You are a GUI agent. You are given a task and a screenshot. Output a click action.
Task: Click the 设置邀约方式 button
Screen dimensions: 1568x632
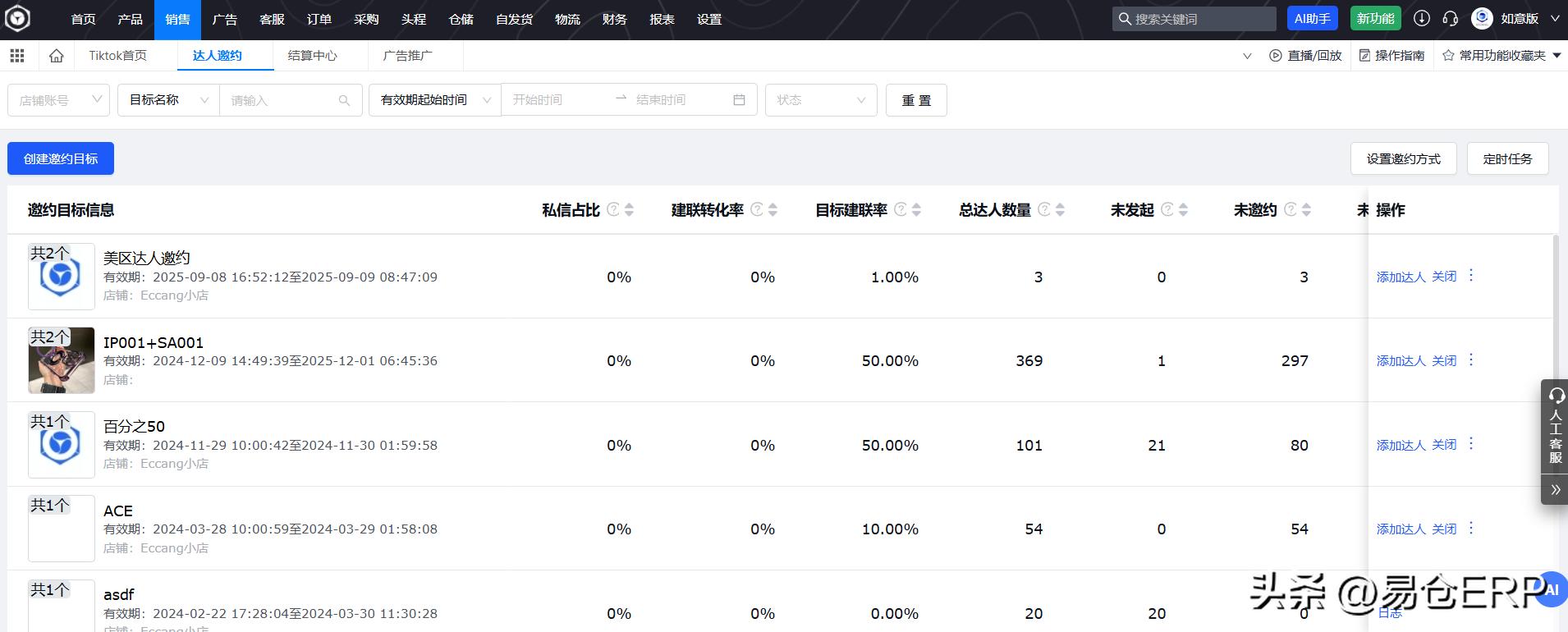tap(1404, 158)
